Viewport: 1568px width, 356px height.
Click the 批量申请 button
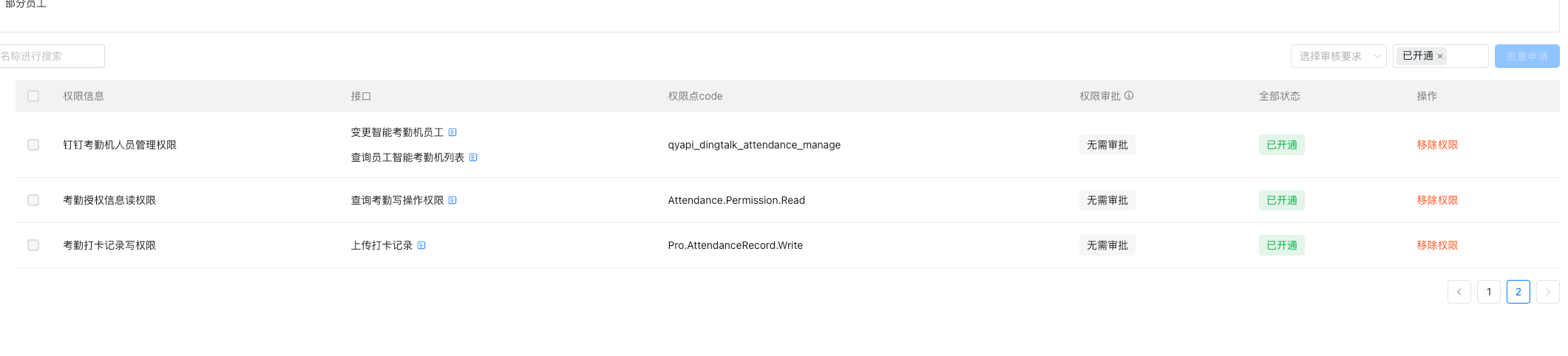pos(1527,56)
